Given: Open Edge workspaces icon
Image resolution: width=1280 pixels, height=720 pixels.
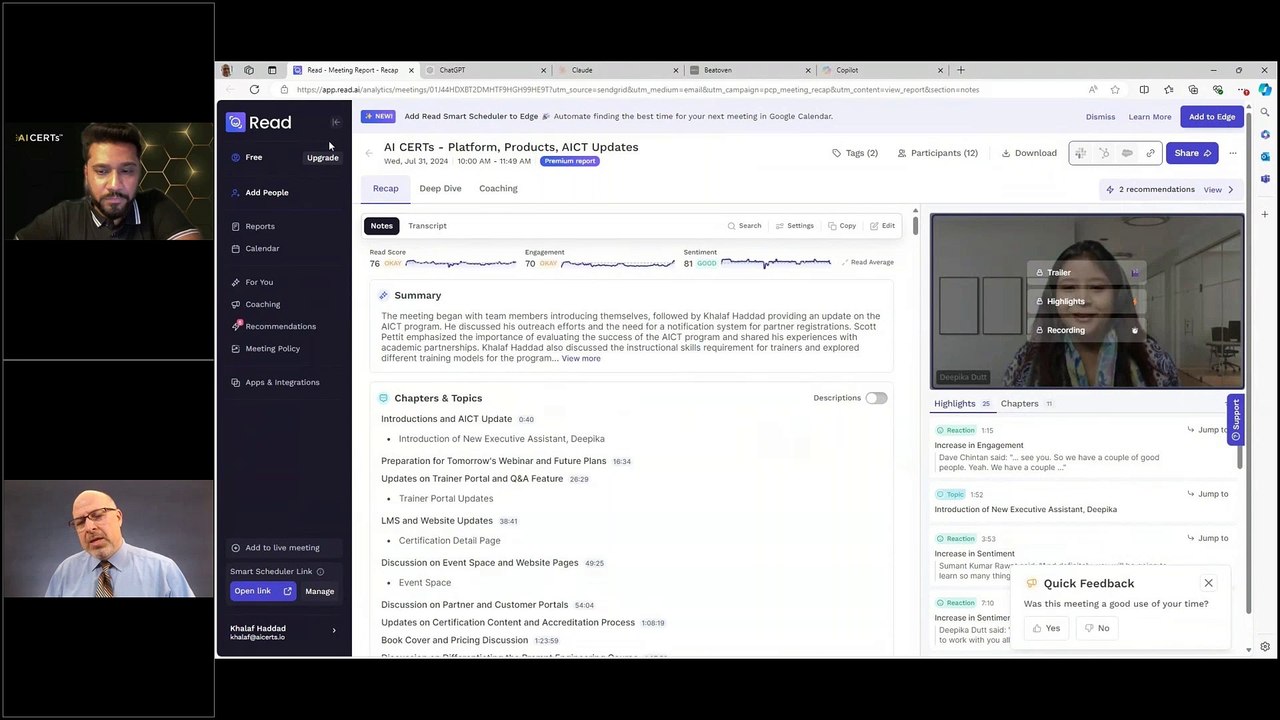Looking at the screenshot, I should (249, 70).
